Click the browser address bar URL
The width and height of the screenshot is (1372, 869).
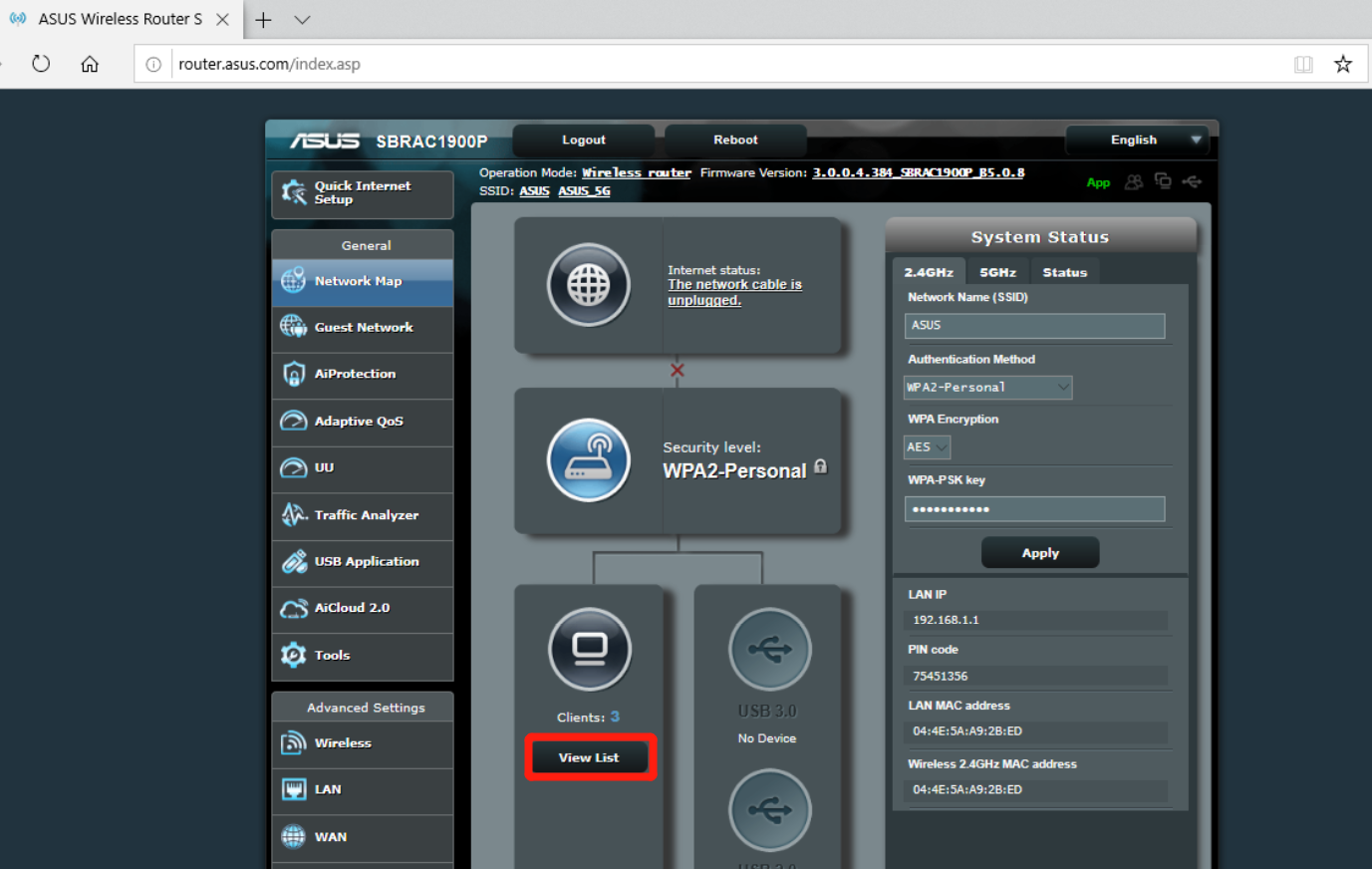(269, 64)
